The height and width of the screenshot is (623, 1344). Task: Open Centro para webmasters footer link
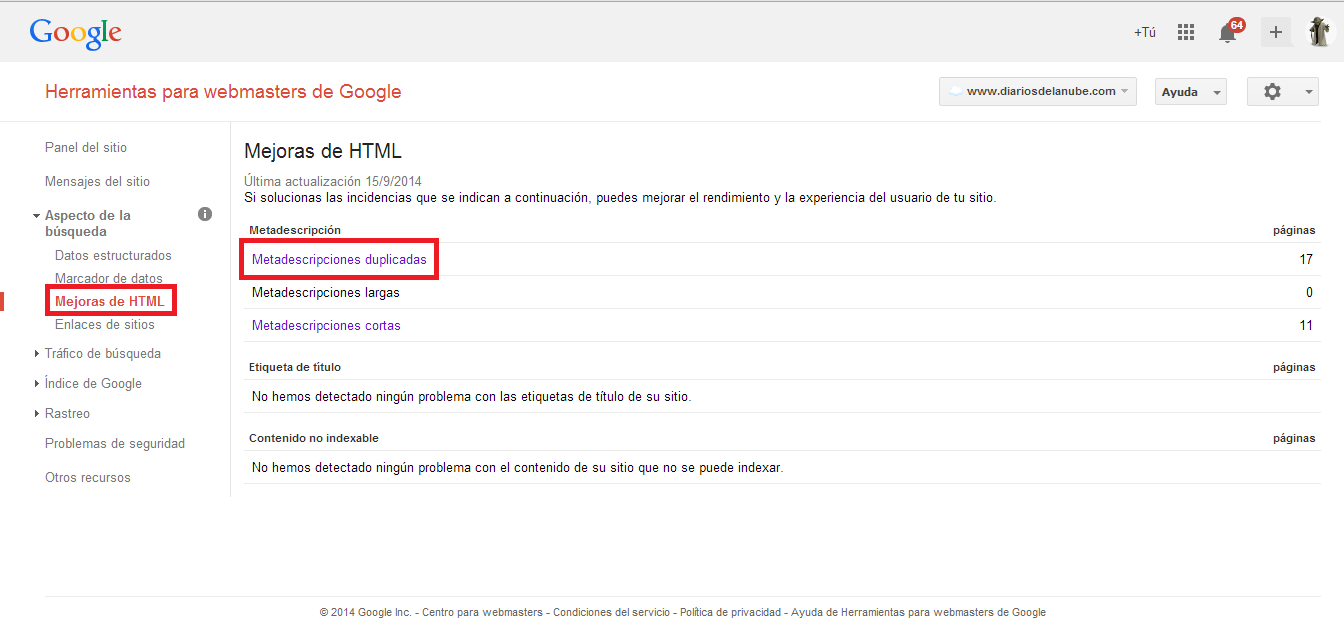(x=482, y=612)
